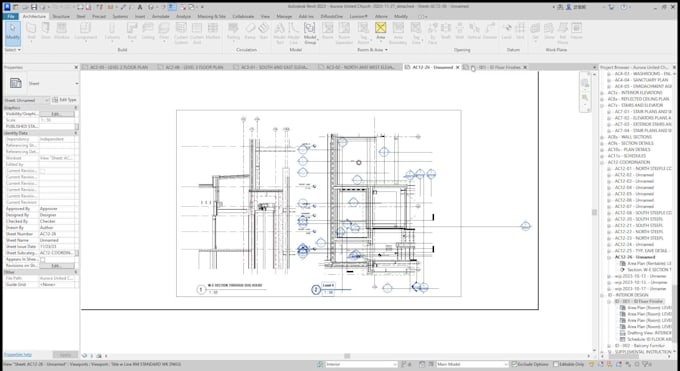Select the Roof tool
Screen dimensions: 680x371
(x=132, y=32)
